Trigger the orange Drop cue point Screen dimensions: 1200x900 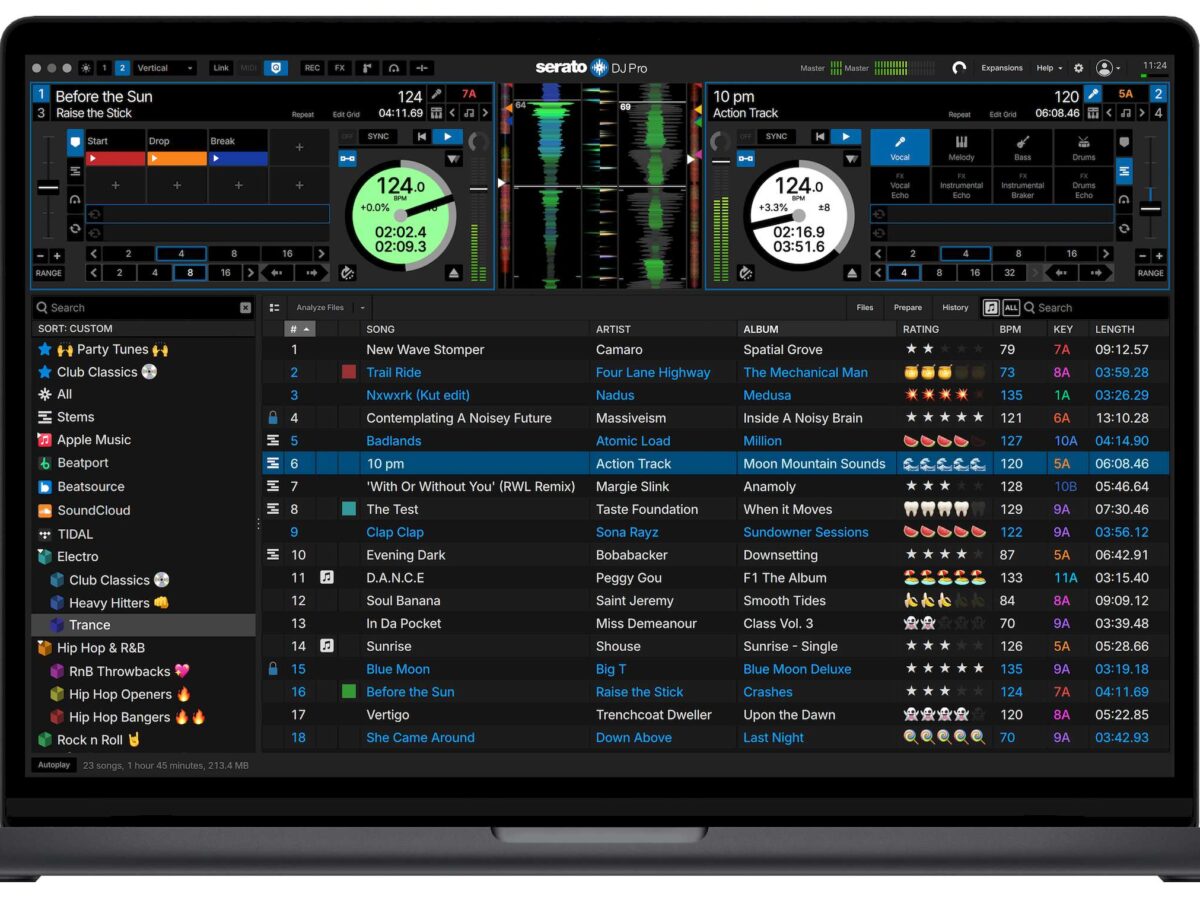[177, 158]
